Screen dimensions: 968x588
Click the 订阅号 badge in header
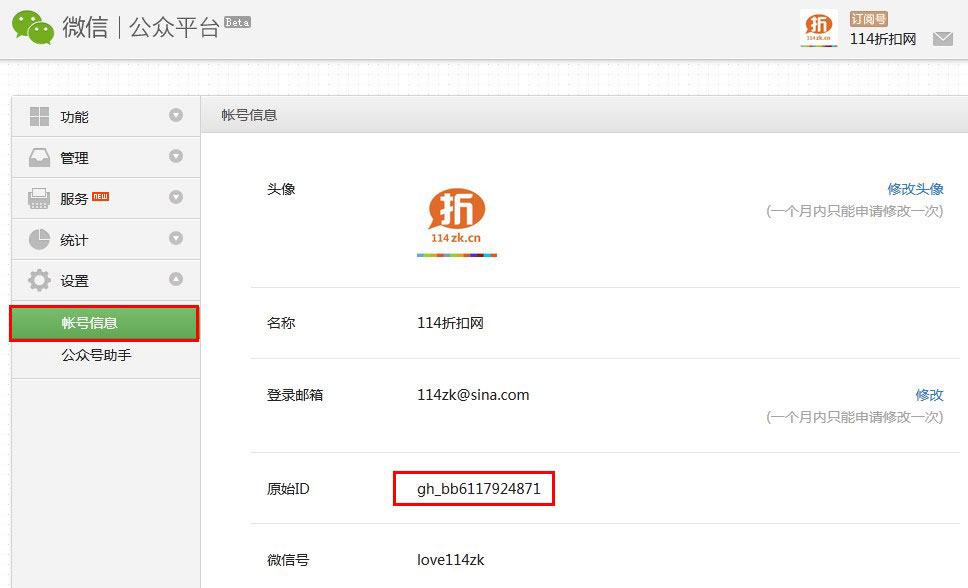point(868,19)
